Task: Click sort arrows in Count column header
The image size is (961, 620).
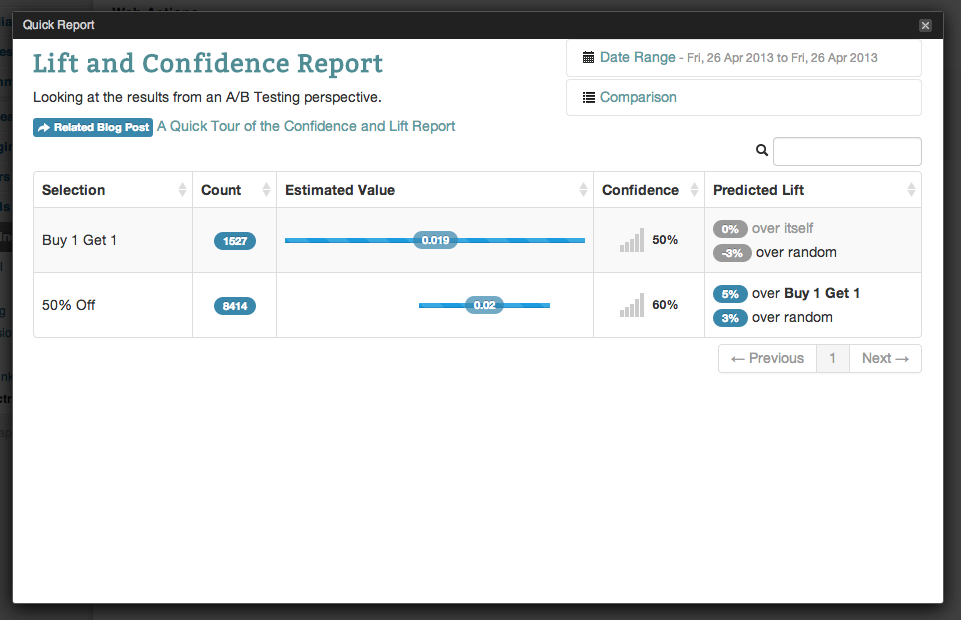Action: coord(266,190)
